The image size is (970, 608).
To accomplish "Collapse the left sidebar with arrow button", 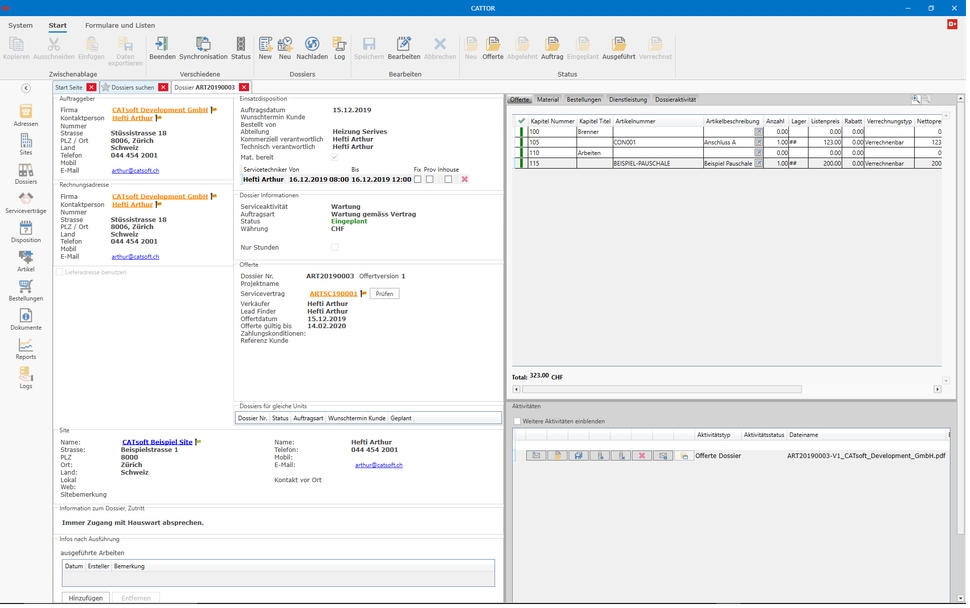I will 26,88.
